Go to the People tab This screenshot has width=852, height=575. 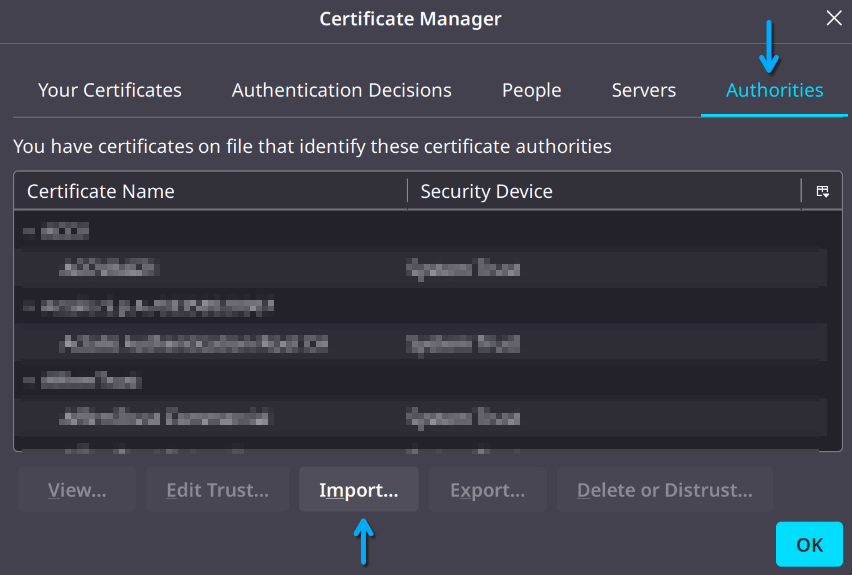[531, 90]
